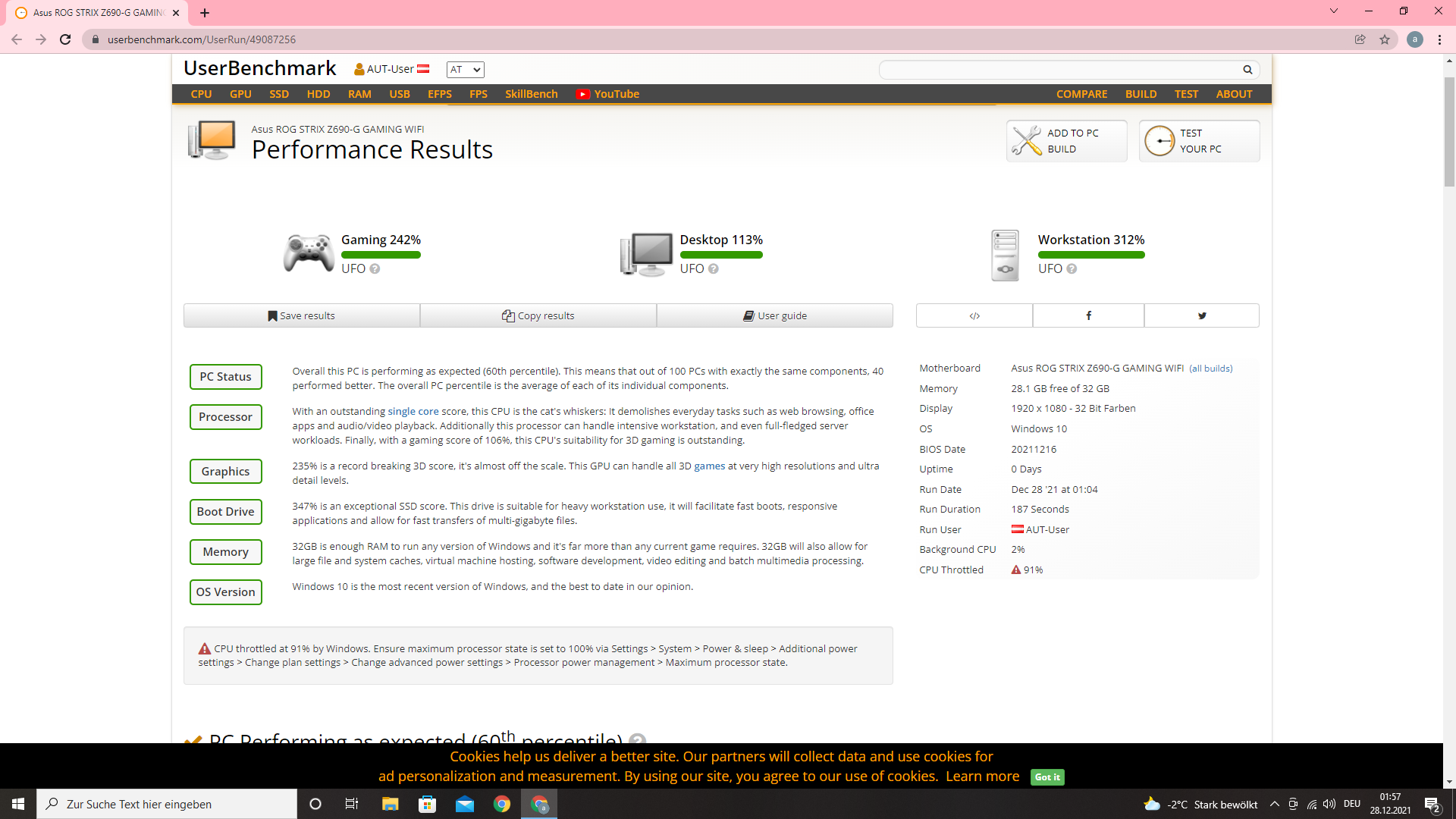
Task: Expand Chrome tab search chevron
Action: click(x=1333, y=11)
